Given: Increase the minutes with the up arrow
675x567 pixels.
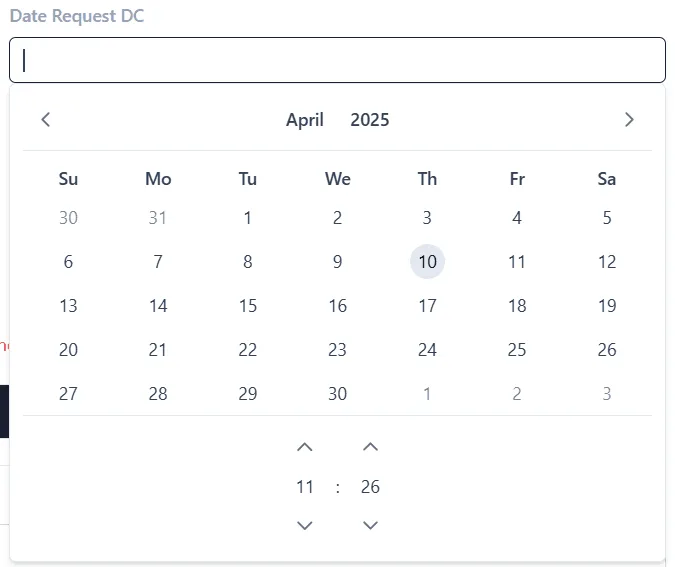Looking at the screenshot, I should click(x=370, y=447).
